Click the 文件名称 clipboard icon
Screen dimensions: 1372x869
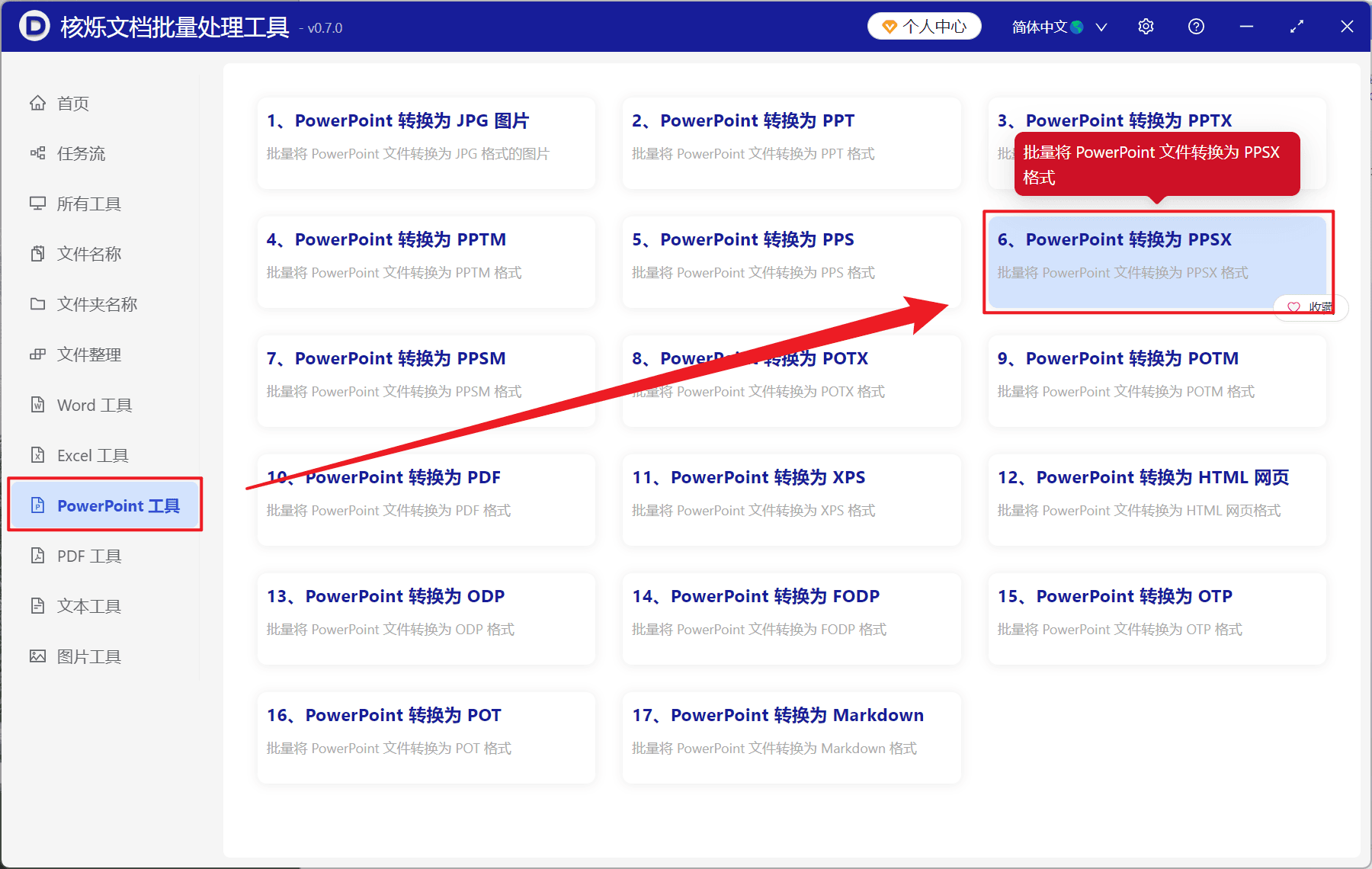(x=37, y=254)
